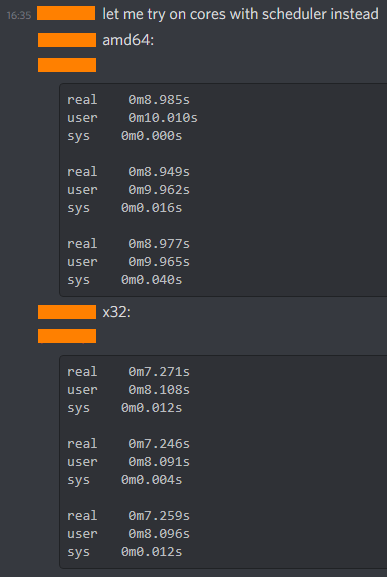The image size is (387, 577).
Task: Click the 'user 0m8.108s' line
Action: pyautogui.click(x=128, y=390)
